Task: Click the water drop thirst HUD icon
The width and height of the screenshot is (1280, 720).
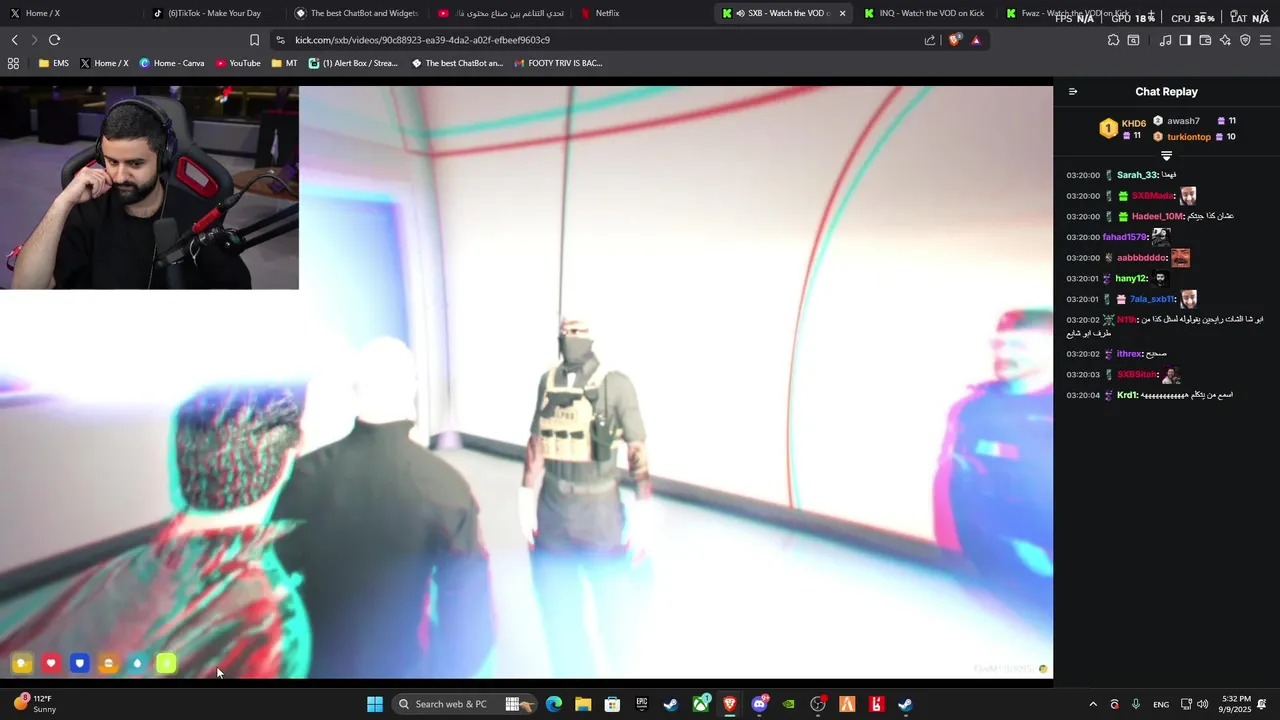Action: click(x=138, y=663)
